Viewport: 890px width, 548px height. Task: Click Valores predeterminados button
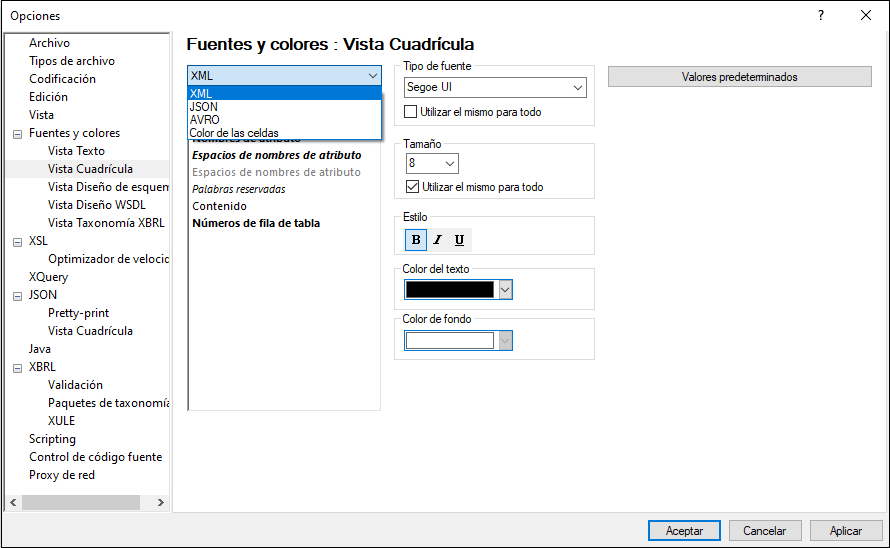[740, 77]
